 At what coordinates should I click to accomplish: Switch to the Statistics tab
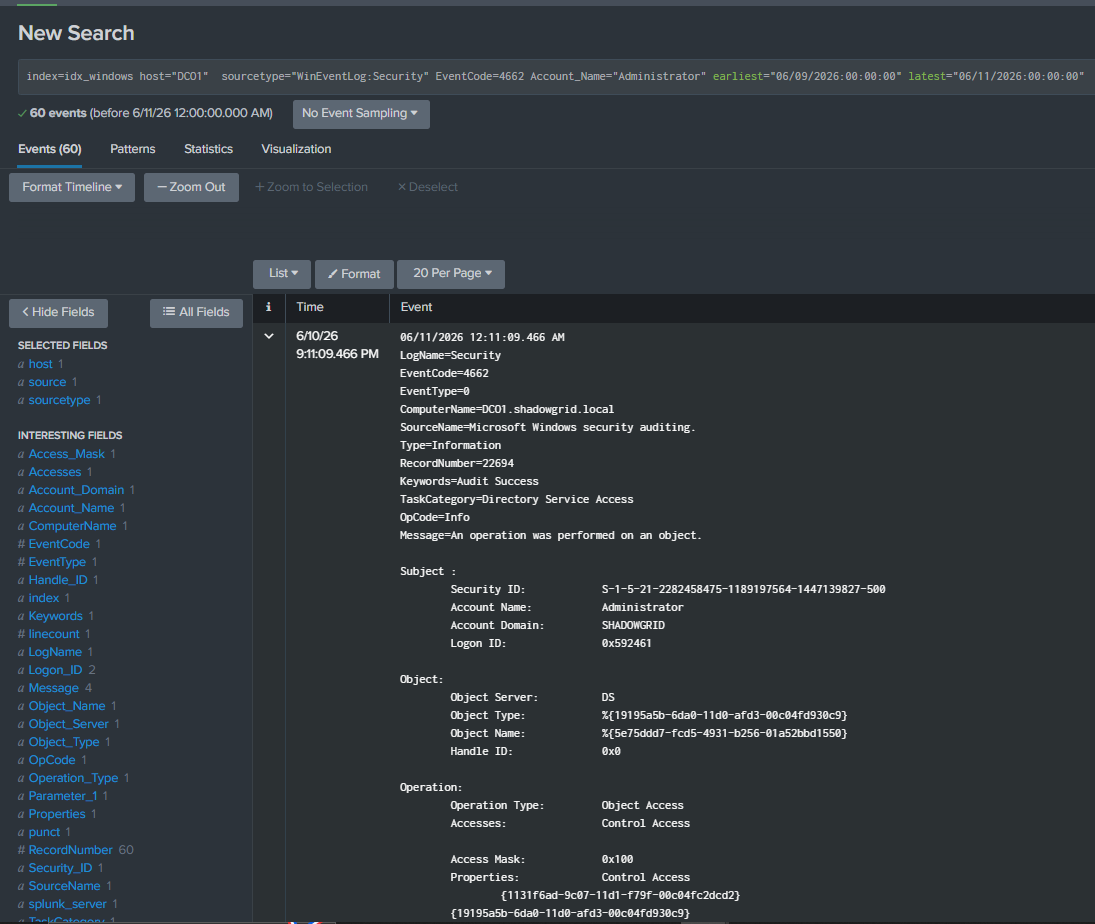tap(208, 149)
